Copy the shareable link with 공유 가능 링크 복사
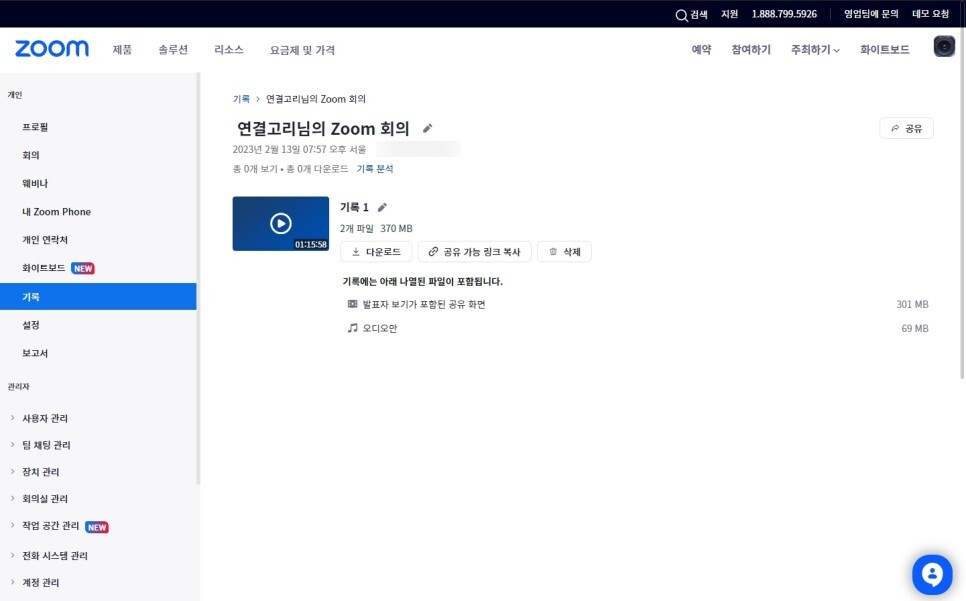Screen dimensions: 966x601 (474, 252)
